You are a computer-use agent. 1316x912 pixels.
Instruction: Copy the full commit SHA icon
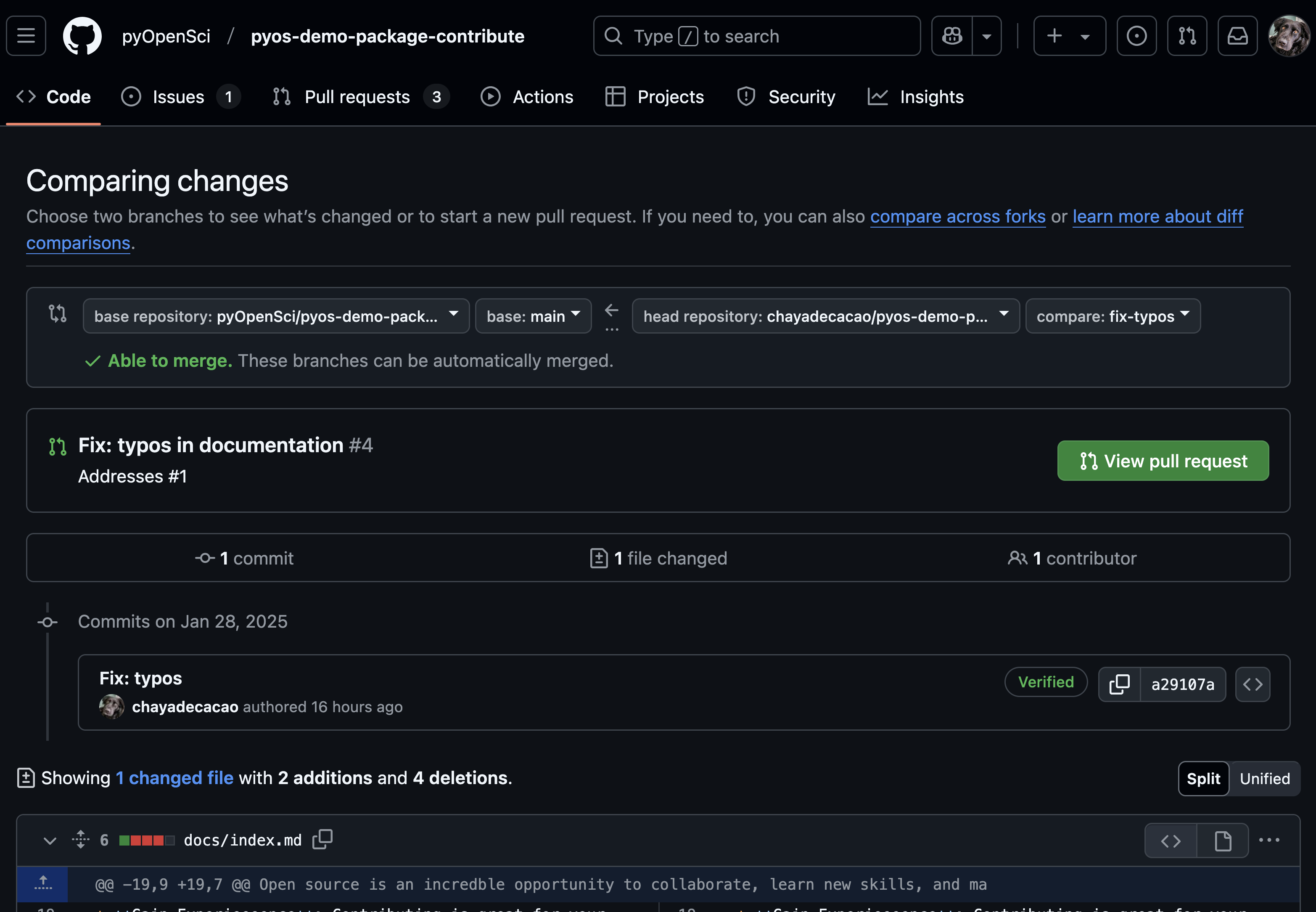1120,684
